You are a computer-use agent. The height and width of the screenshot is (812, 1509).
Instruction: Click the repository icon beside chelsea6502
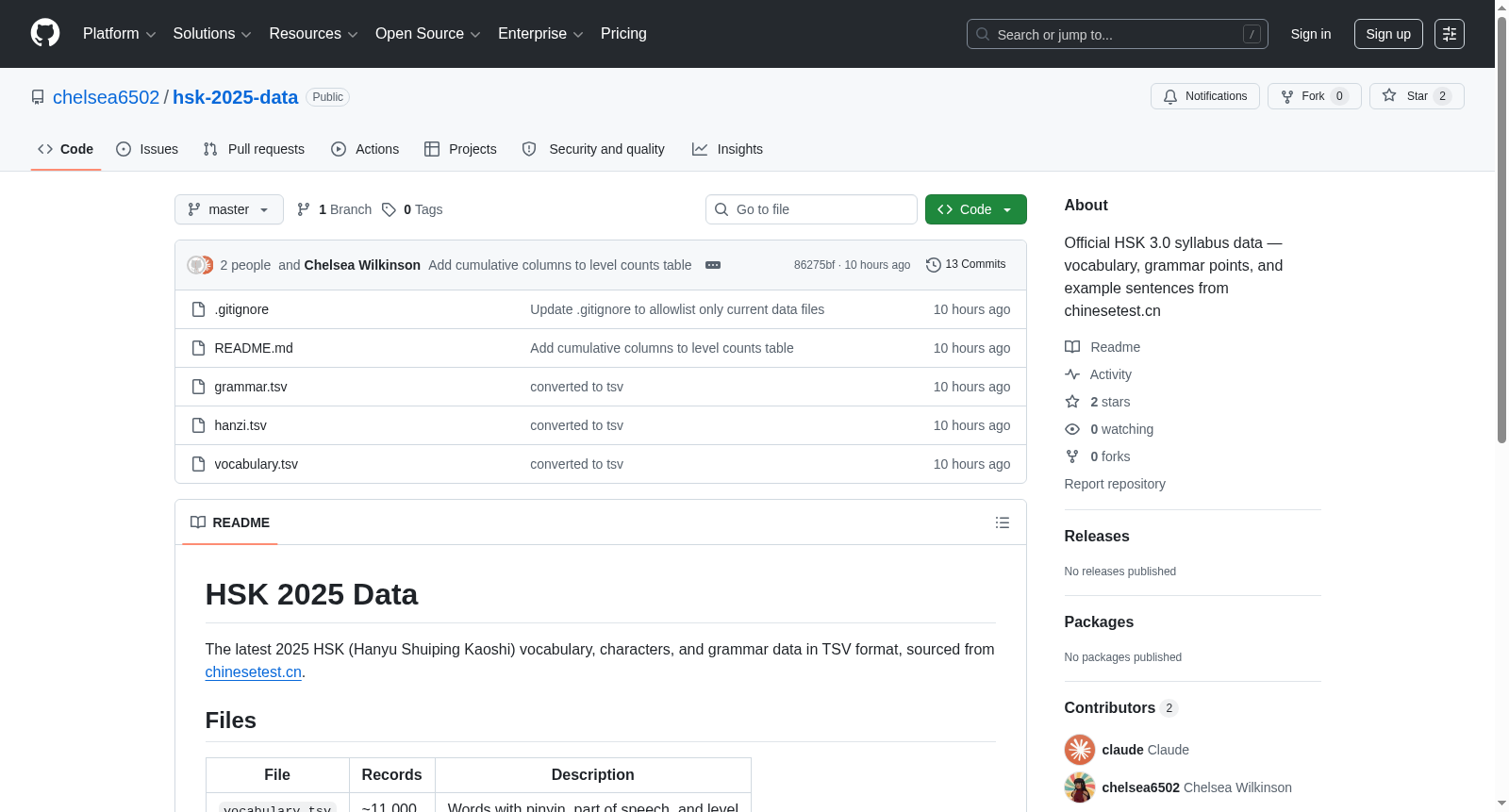pyautogui.click(x=38, y=97)
